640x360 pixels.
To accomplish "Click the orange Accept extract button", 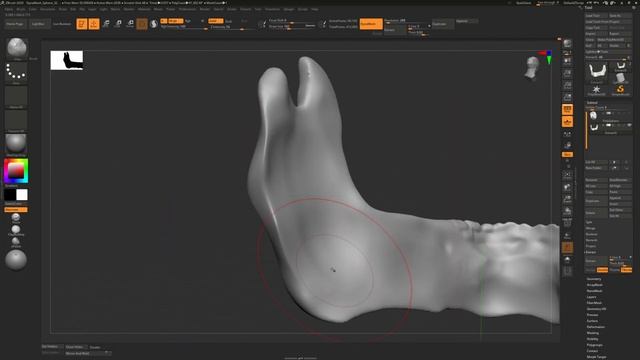I will click(x=602, y=270).
